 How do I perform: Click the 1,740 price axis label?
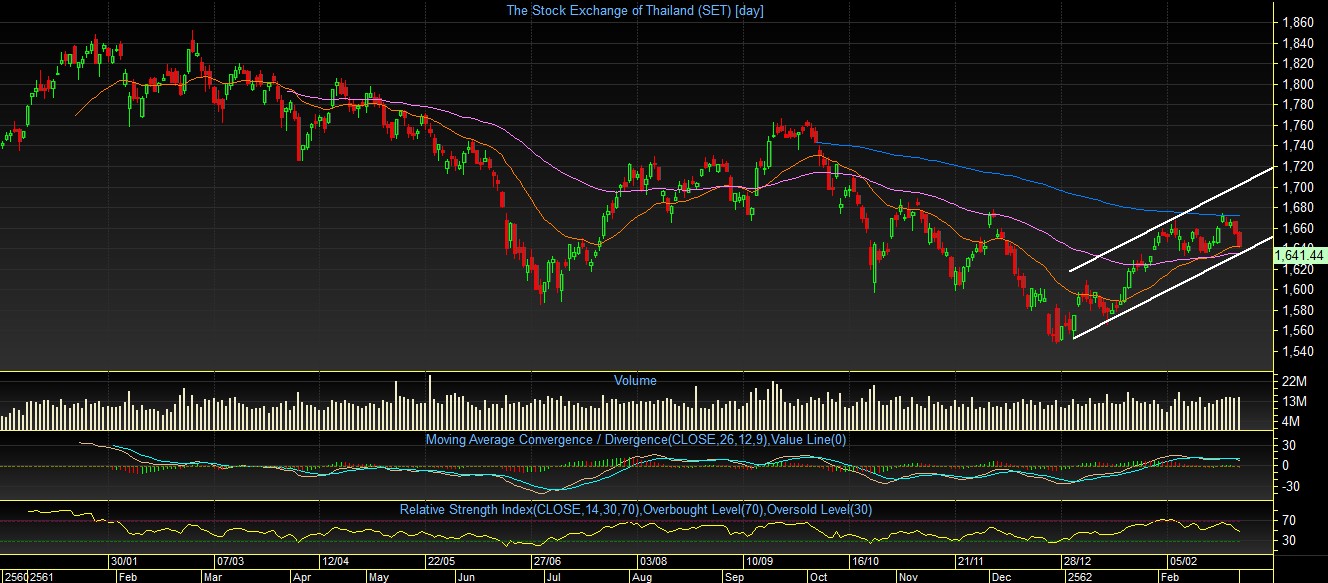(1297, 146)
